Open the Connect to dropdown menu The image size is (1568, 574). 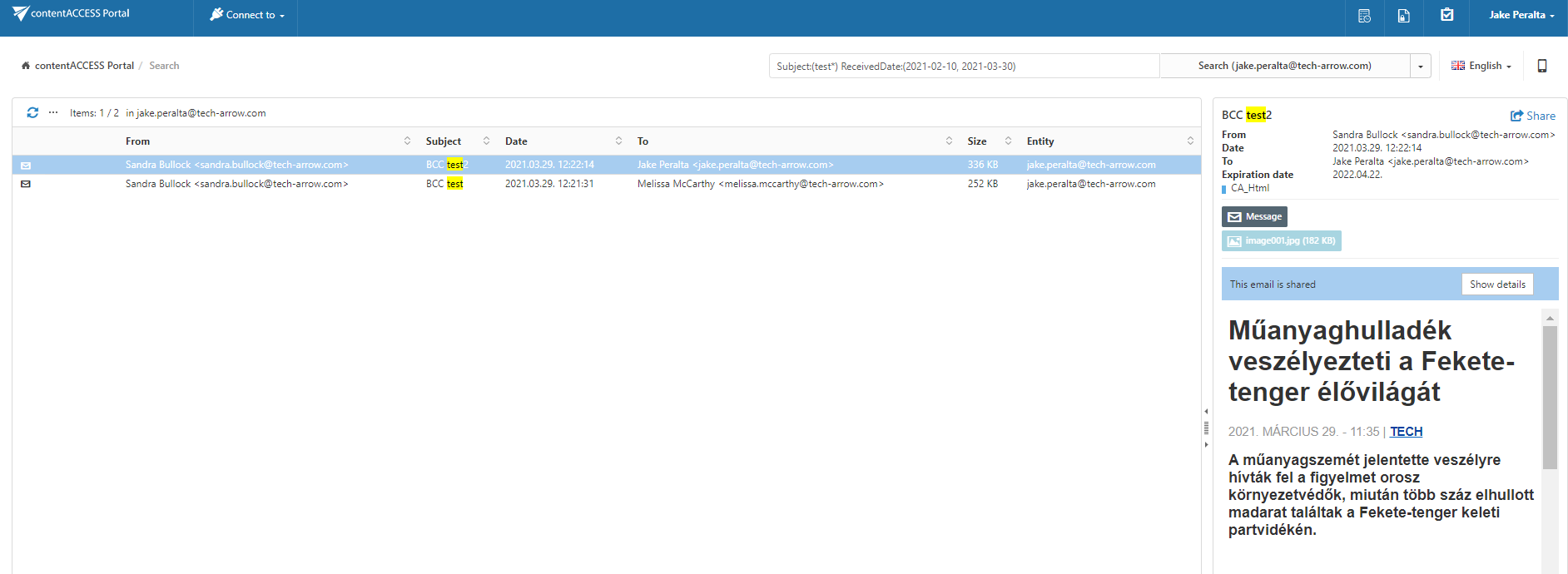tap(247, 15)
